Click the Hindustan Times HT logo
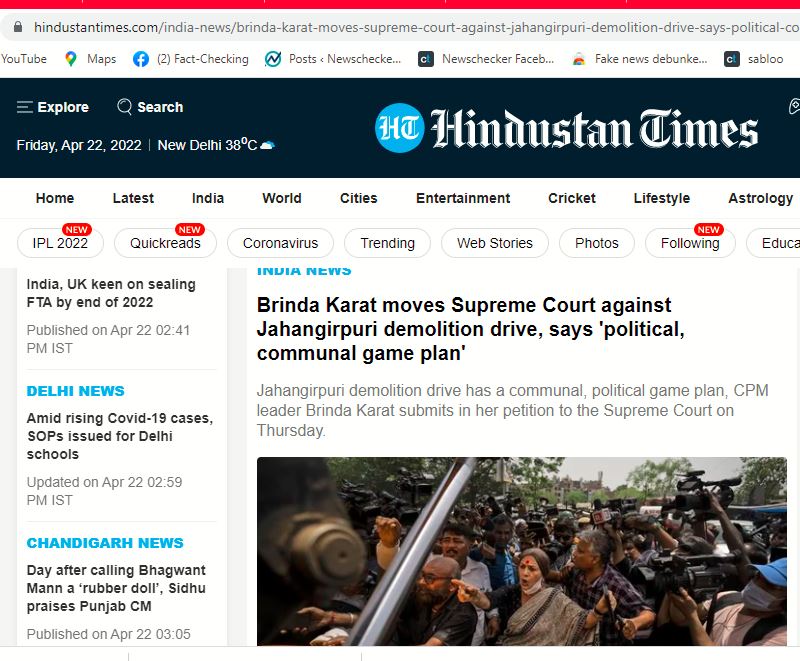 click(x=400, y=129)
